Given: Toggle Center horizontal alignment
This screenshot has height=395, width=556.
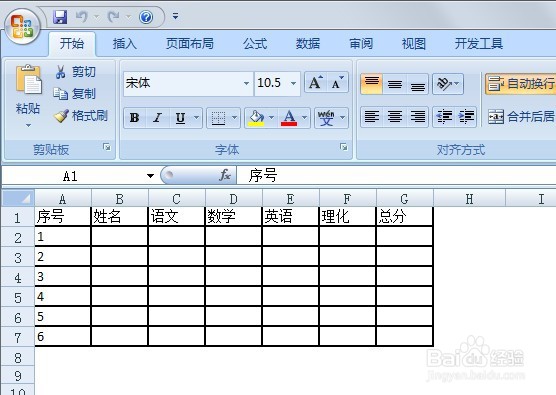Looking at the screenshot, I should pyautogui.click(x=394, y=116).
